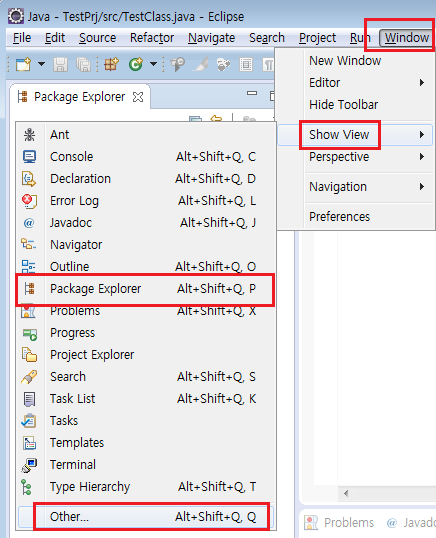Click the Error Log icon
Viewport: 436px width, 538px height.
click(29, 201)
